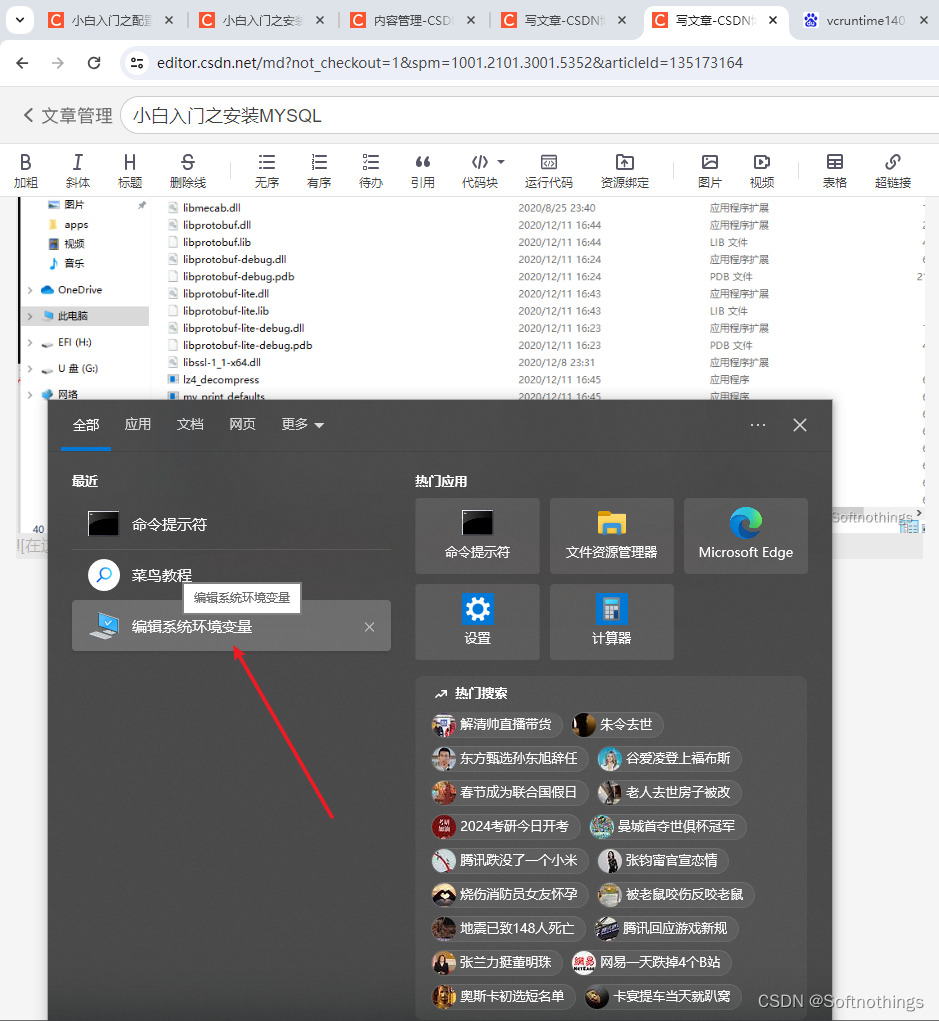Launch 文件资源管理器 tile
The width and height of the screenshot is (939, 1021).
click(x=611, y=536)
